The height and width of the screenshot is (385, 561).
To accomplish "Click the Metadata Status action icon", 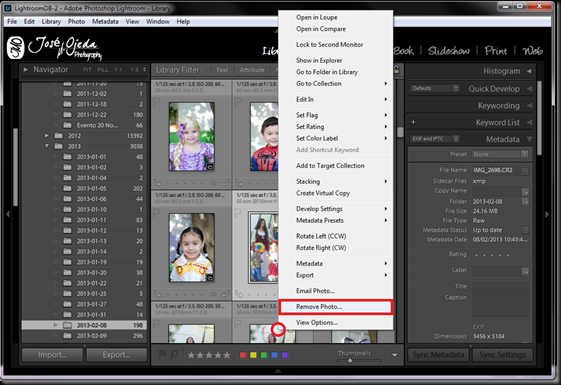I will click(x=525, y=230).
